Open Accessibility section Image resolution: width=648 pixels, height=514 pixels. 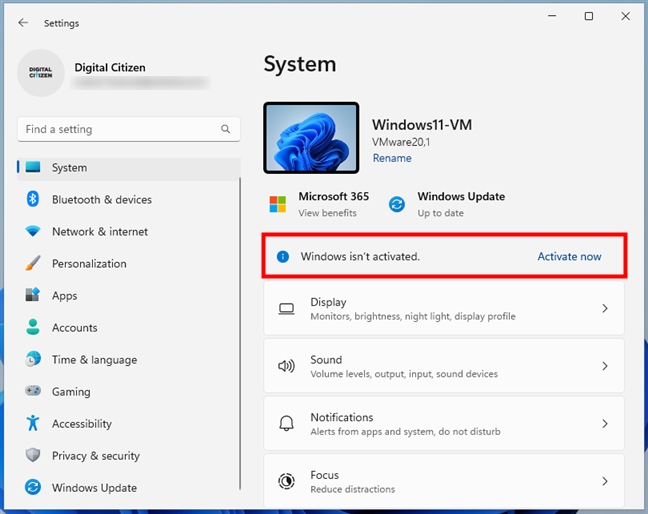[128, 424]
